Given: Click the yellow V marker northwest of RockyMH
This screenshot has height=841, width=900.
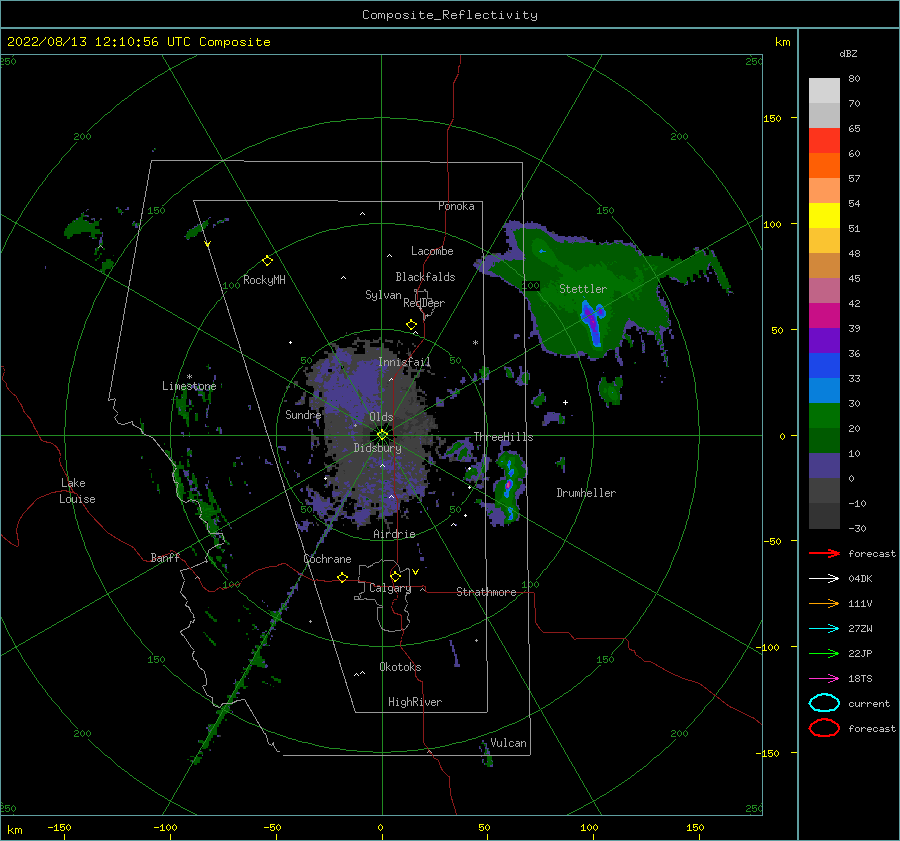Looking at the screenshot, I should click(208, 244).
